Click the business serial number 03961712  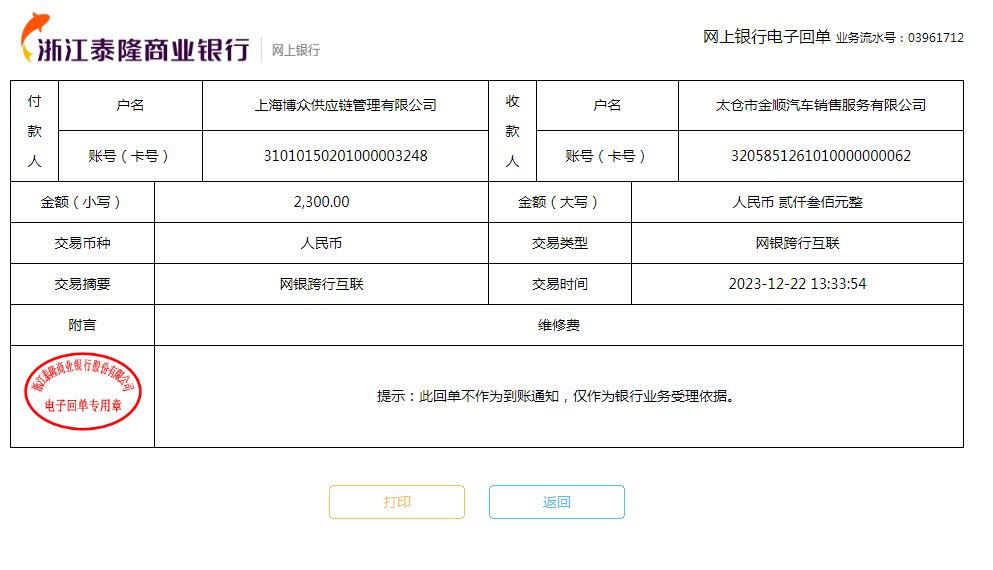[x=935, y=38]
